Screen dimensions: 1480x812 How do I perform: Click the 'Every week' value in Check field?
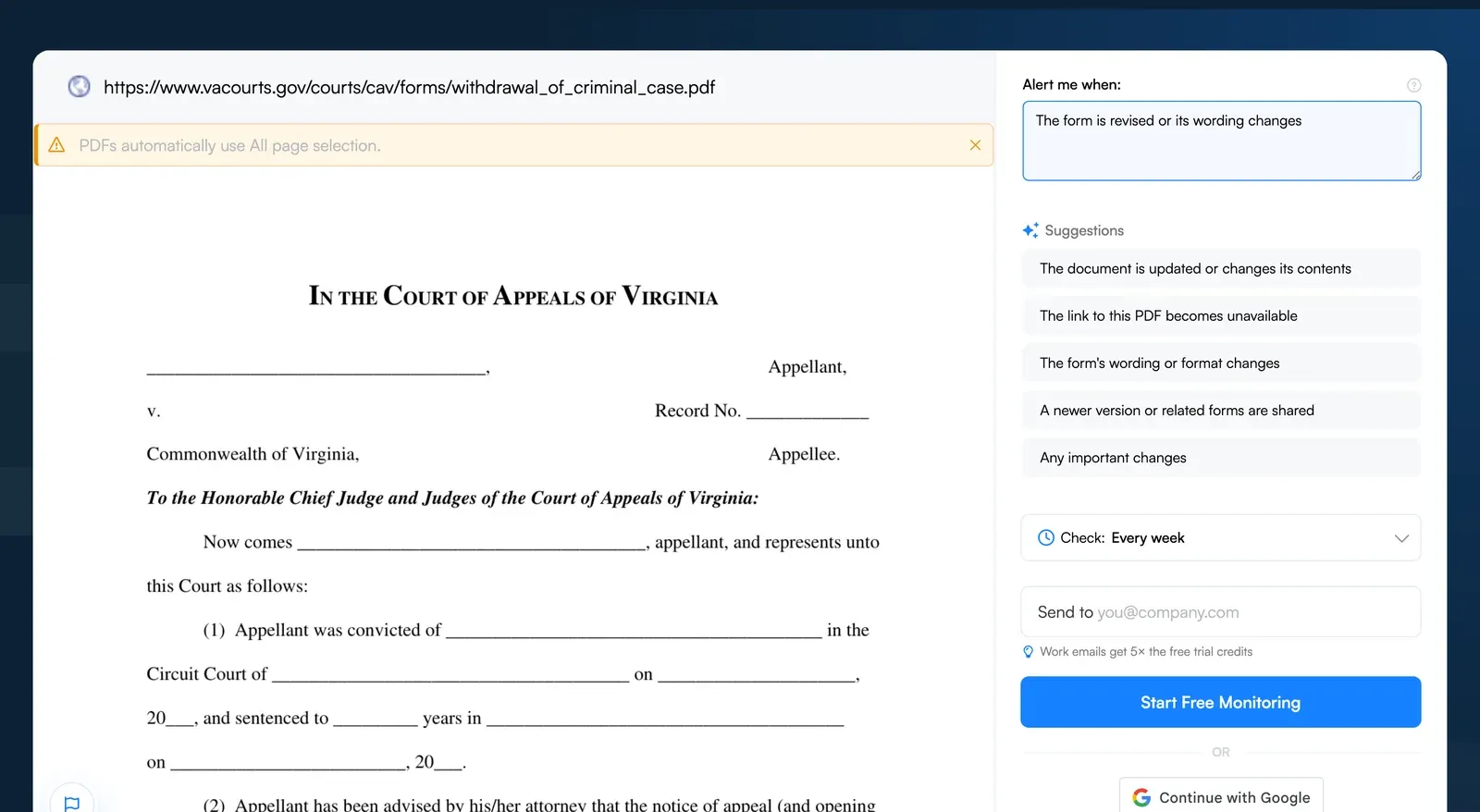[1148, 538]
